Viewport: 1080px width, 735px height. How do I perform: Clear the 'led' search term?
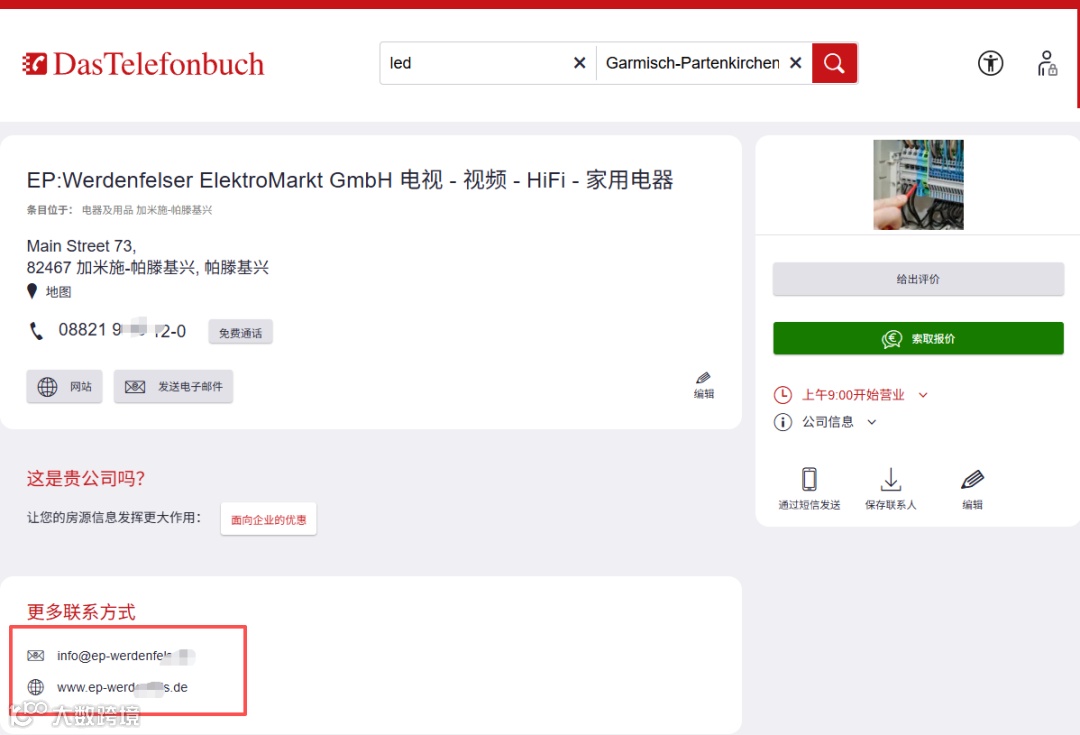579,63
